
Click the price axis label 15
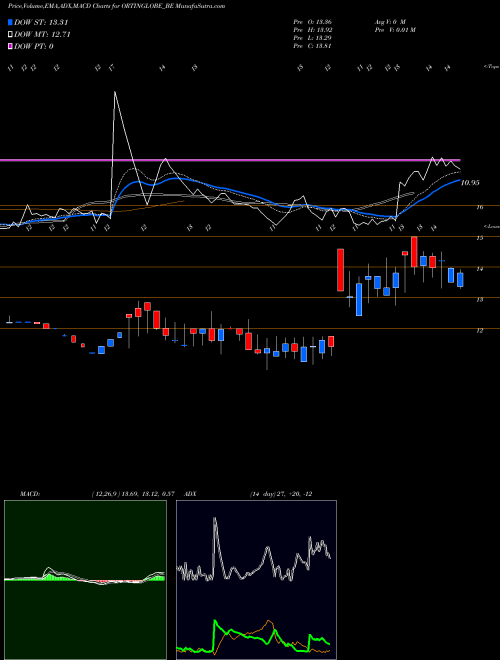(479, 238)
